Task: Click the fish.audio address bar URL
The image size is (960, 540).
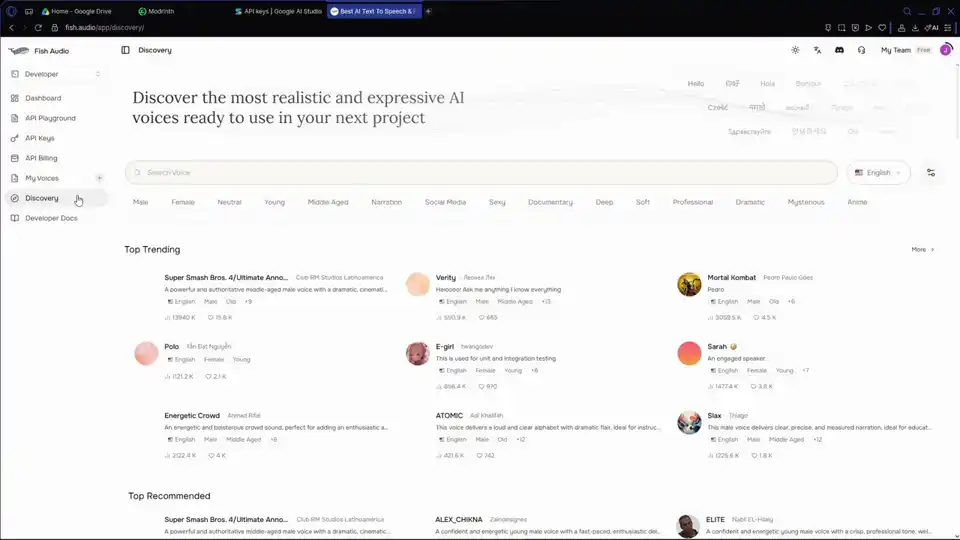Action: pyautogui.click(x=105, y=28)
